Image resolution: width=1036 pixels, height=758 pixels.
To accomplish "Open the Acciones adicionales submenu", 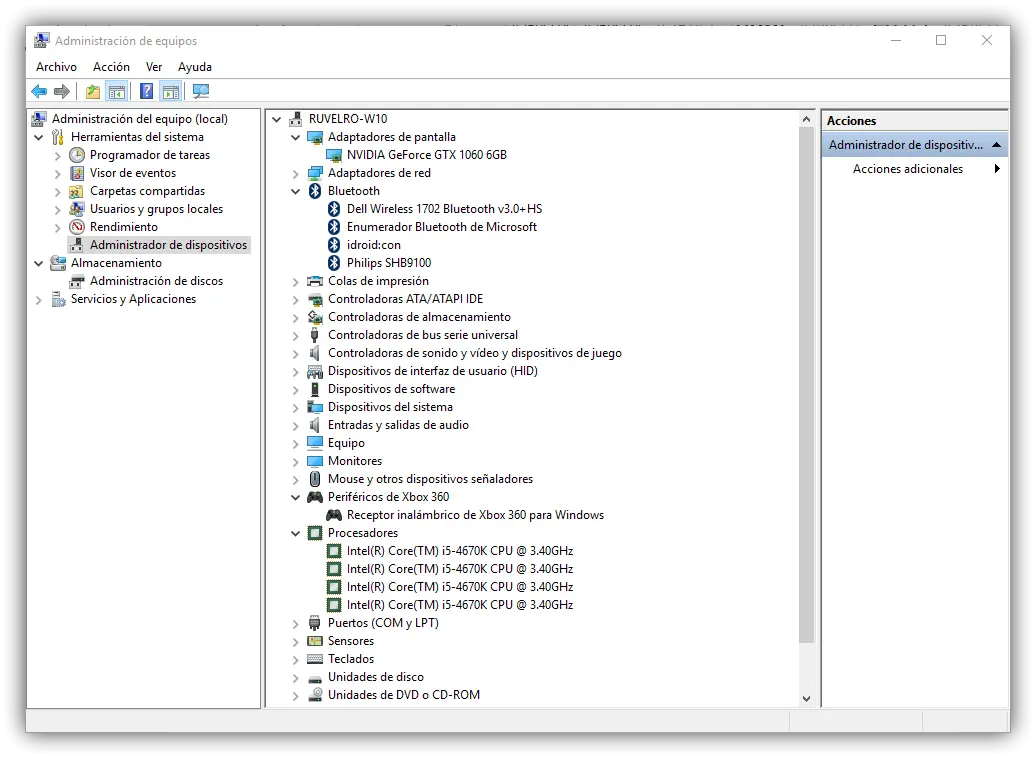I will (915, 169).
